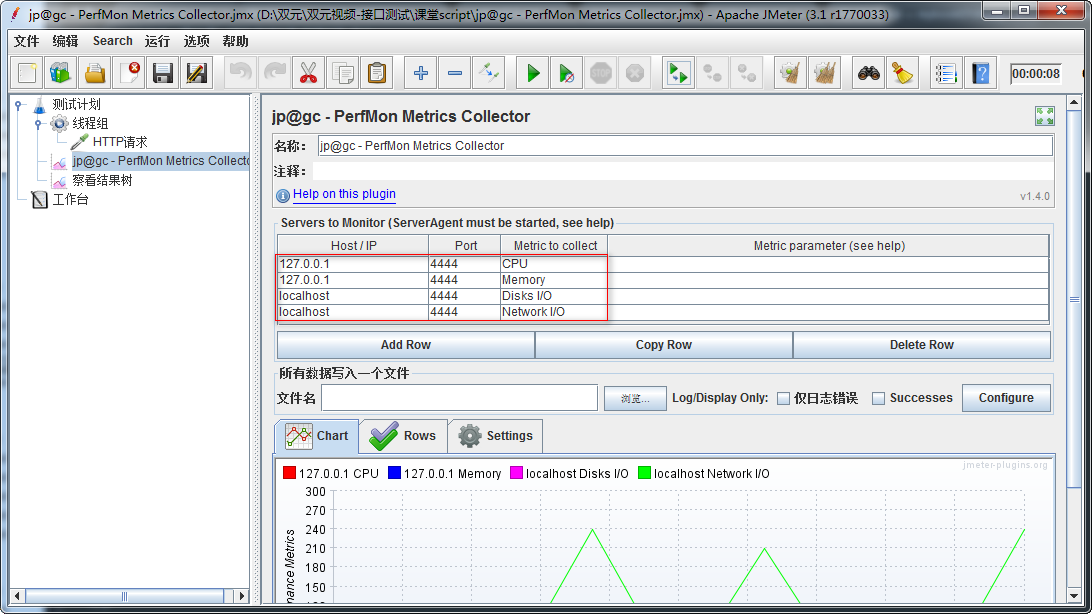Screen dimensions: 1092x614
Task: Click the Add Row button
Action: (406, 345)
